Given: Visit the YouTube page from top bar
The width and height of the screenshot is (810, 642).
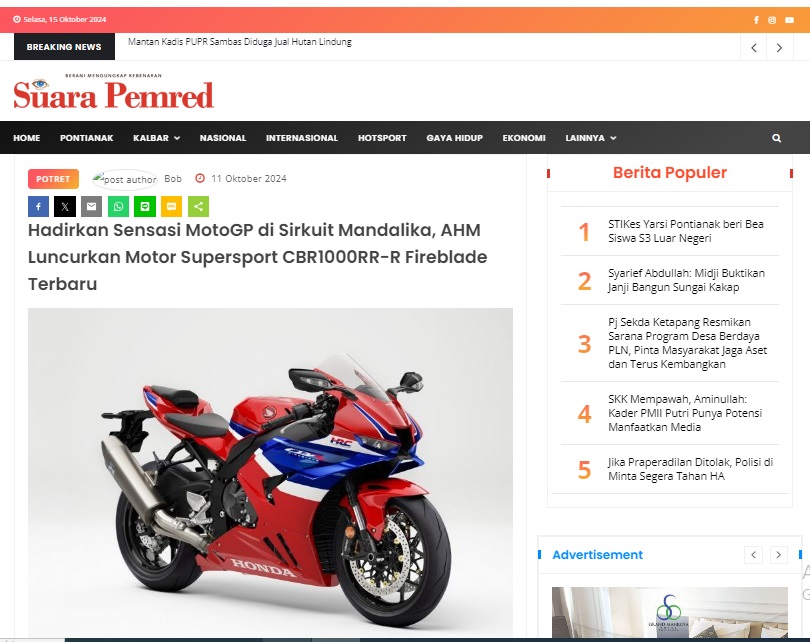Looking at the screenshot, I should click(789, 20).
